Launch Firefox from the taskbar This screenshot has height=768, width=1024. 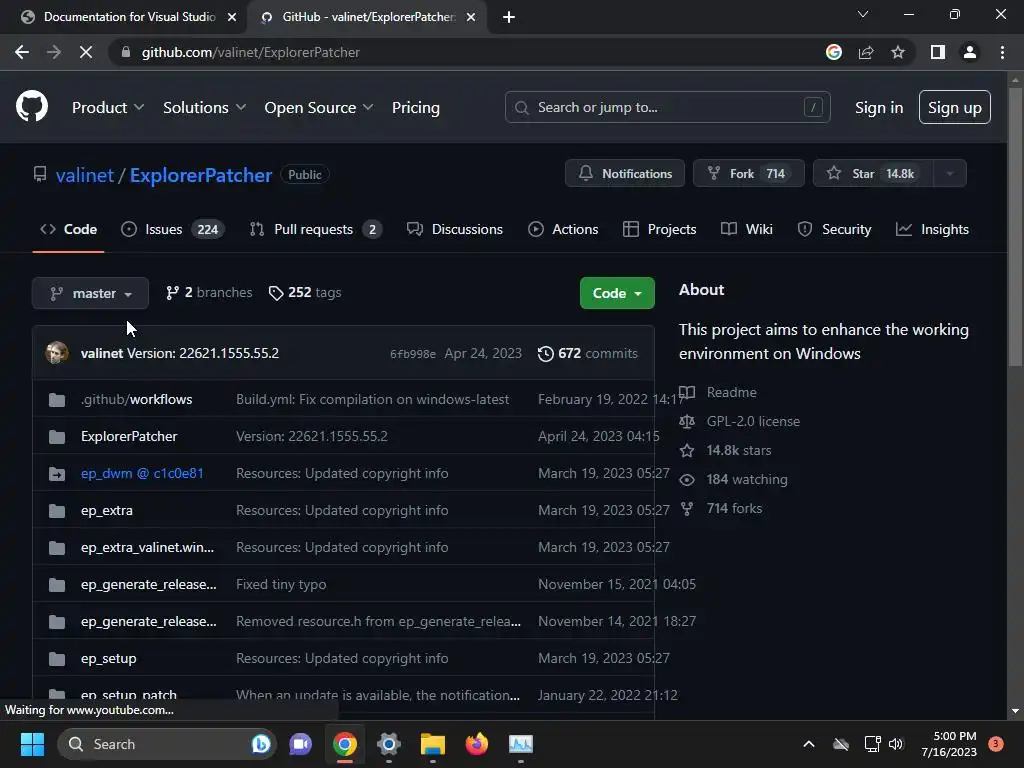[x=477, y=744]
